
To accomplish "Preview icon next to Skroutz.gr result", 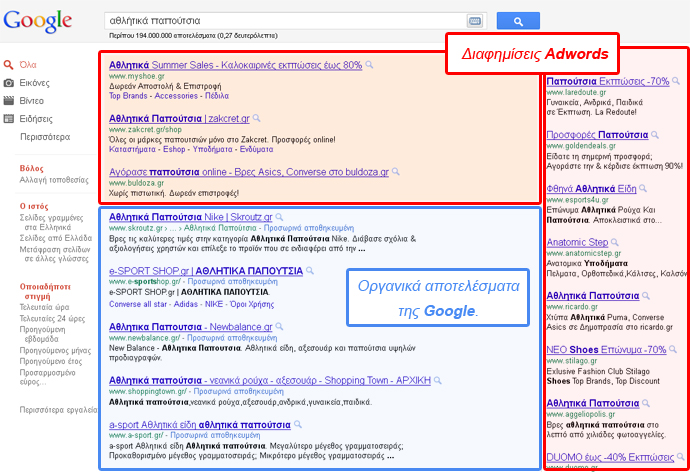I will click(279, 217).
